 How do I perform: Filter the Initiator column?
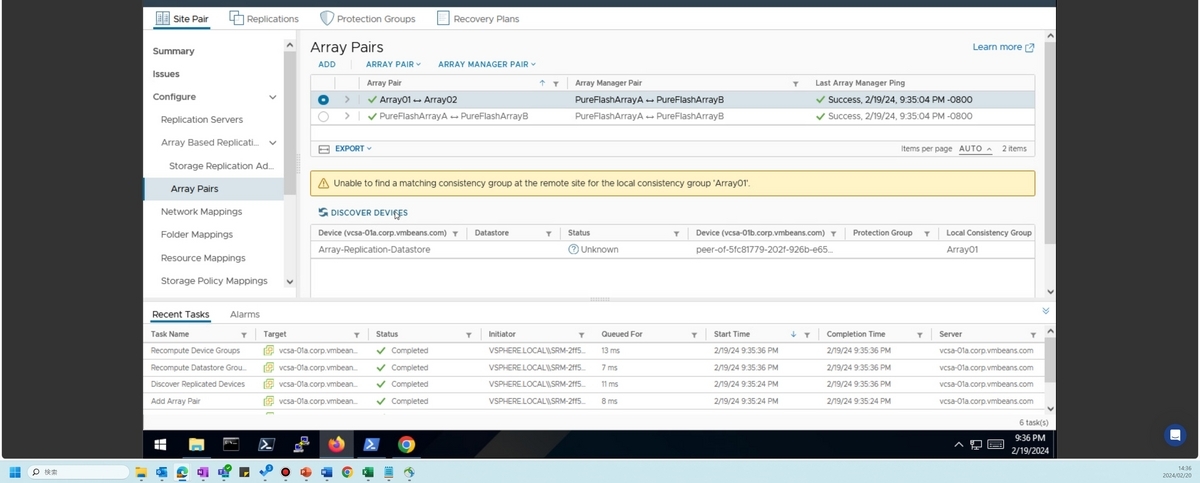point(582,335)
